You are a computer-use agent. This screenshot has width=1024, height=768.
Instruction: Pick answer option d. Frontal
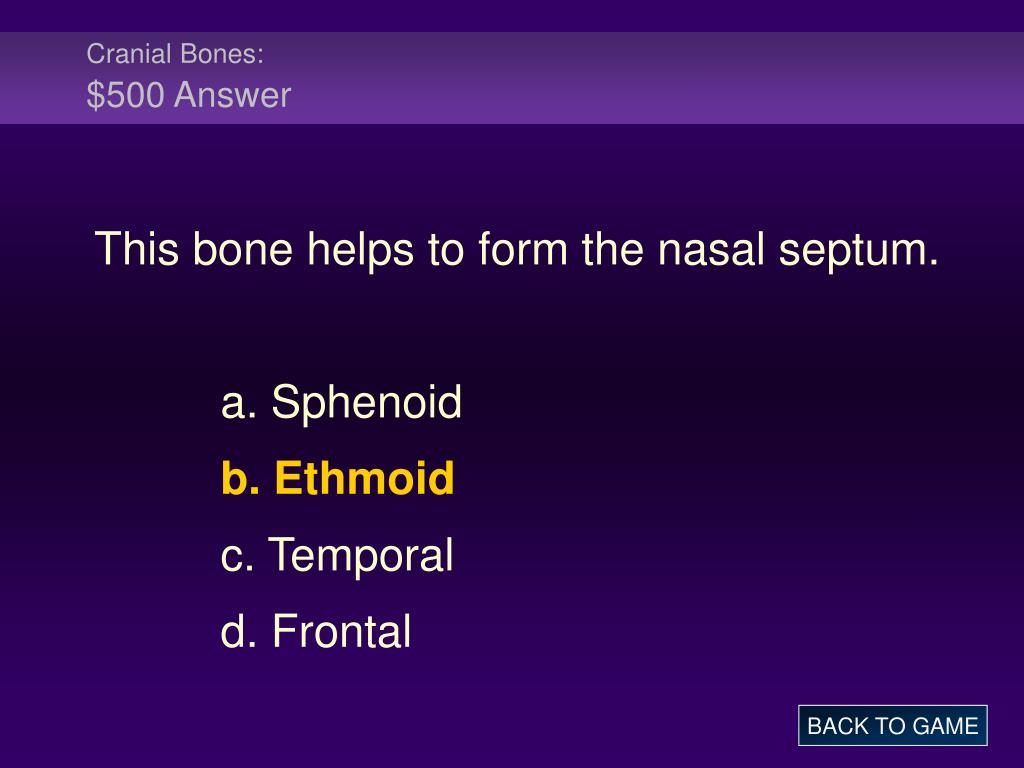click(x=316, y=631)
